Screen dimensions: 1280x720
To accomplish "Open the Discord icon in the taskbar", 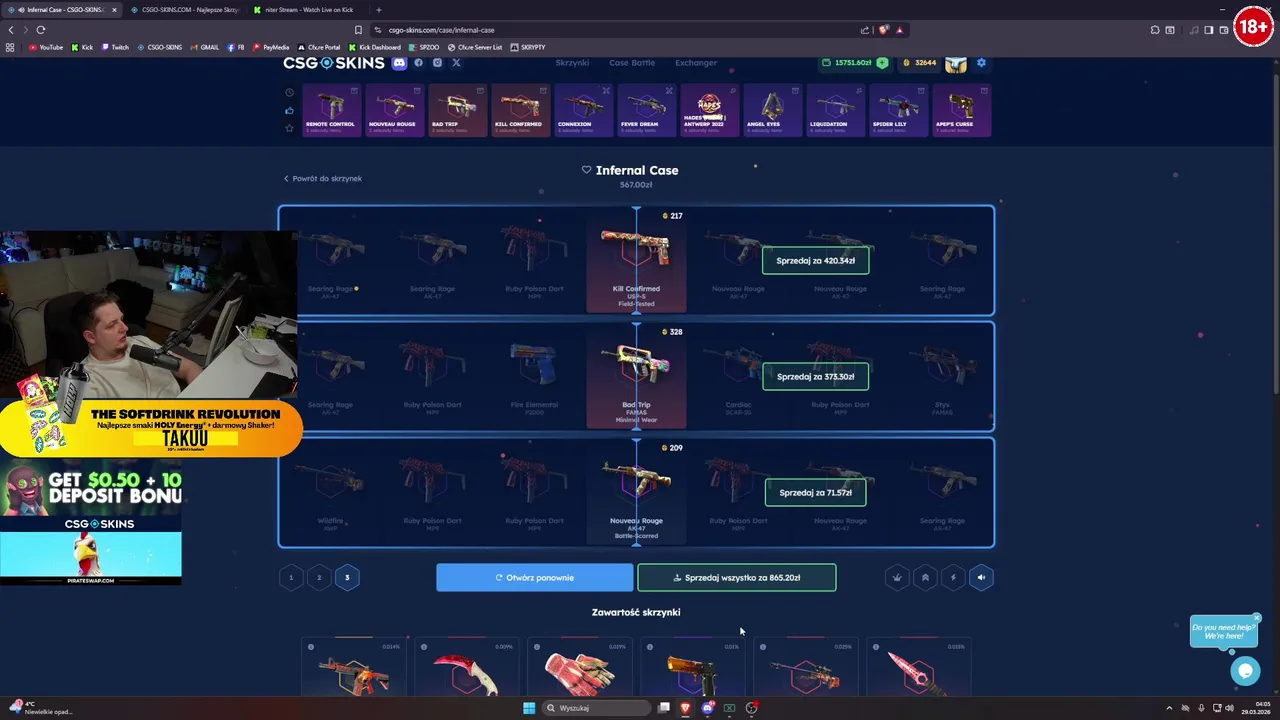I will click(x=707, y=708).
